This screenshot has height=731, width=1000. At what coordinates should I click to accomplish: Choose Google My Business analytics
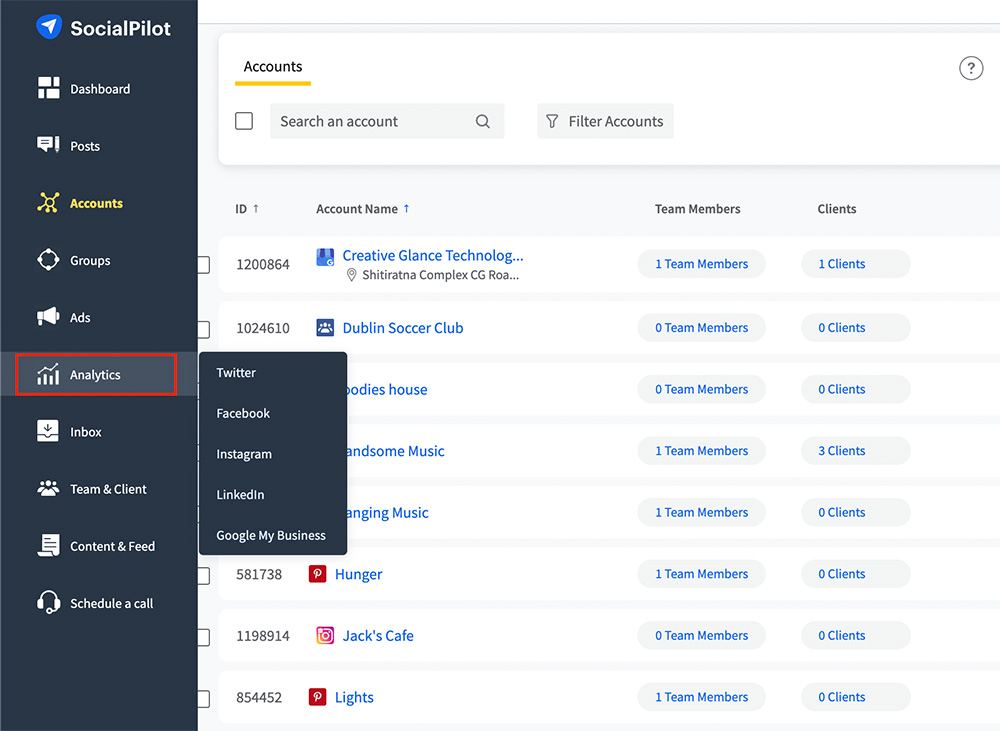[x=271, y=535]
